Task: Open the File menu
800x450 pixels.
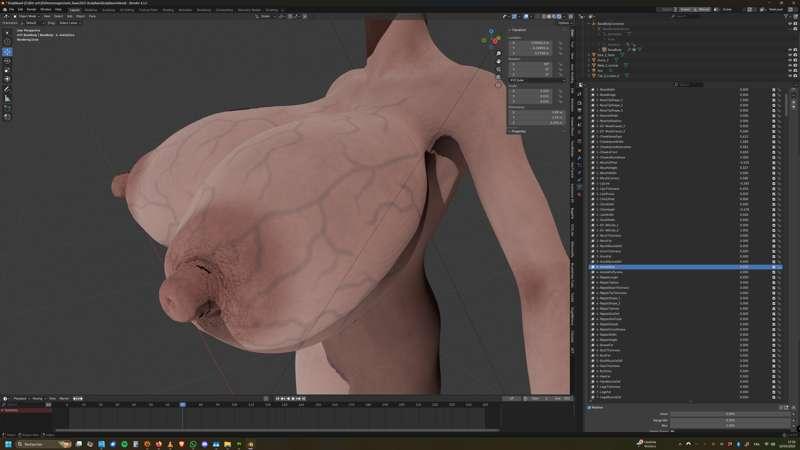Action: [11, 9]
